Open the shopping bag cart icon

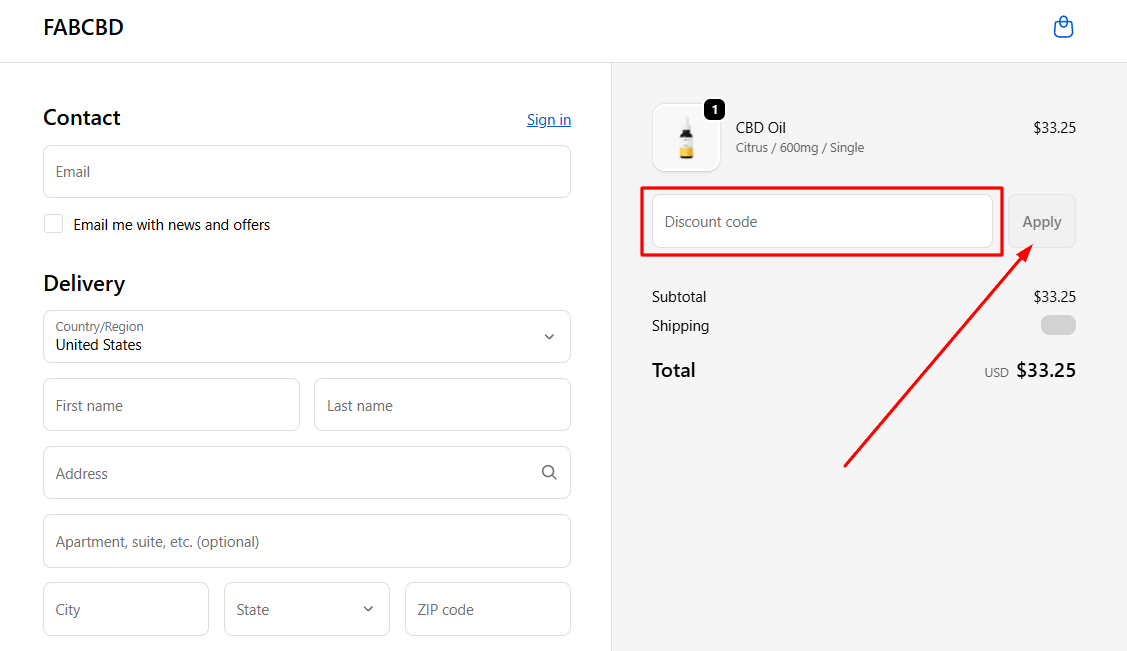pos(1063,27)
